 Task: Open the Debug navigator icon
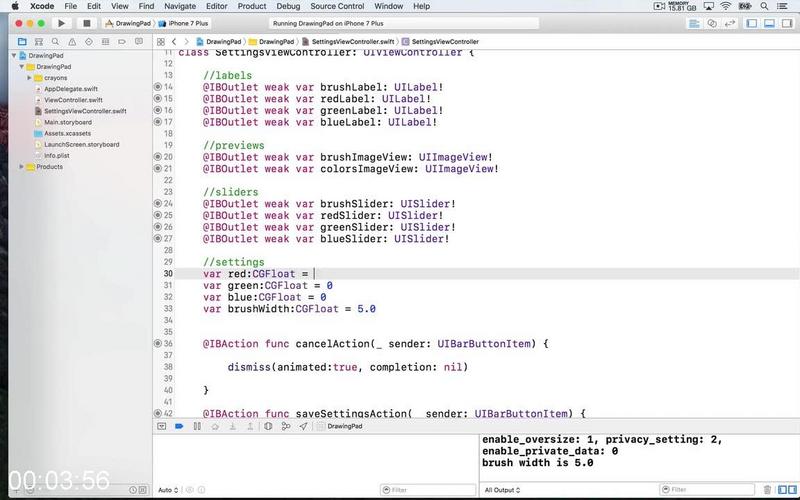[106, 42]
